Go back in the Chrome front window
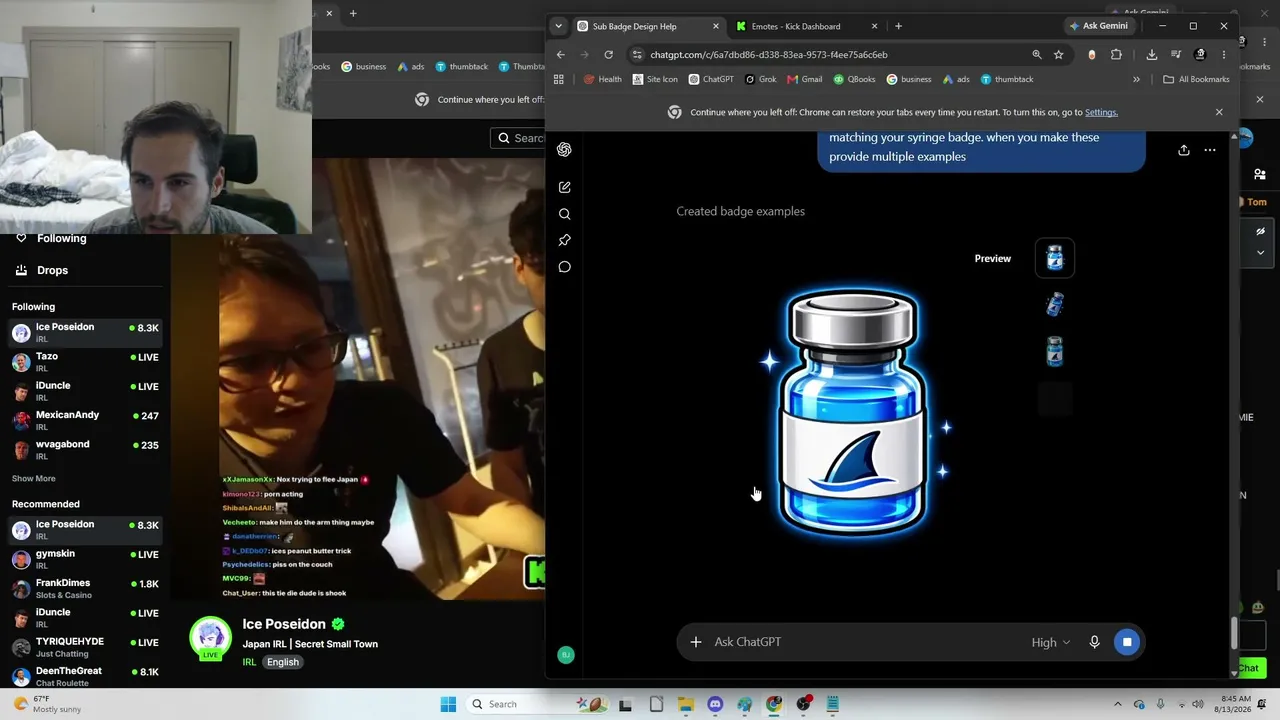This screenshot has width=1280, height=720. [x=560, y=55]
